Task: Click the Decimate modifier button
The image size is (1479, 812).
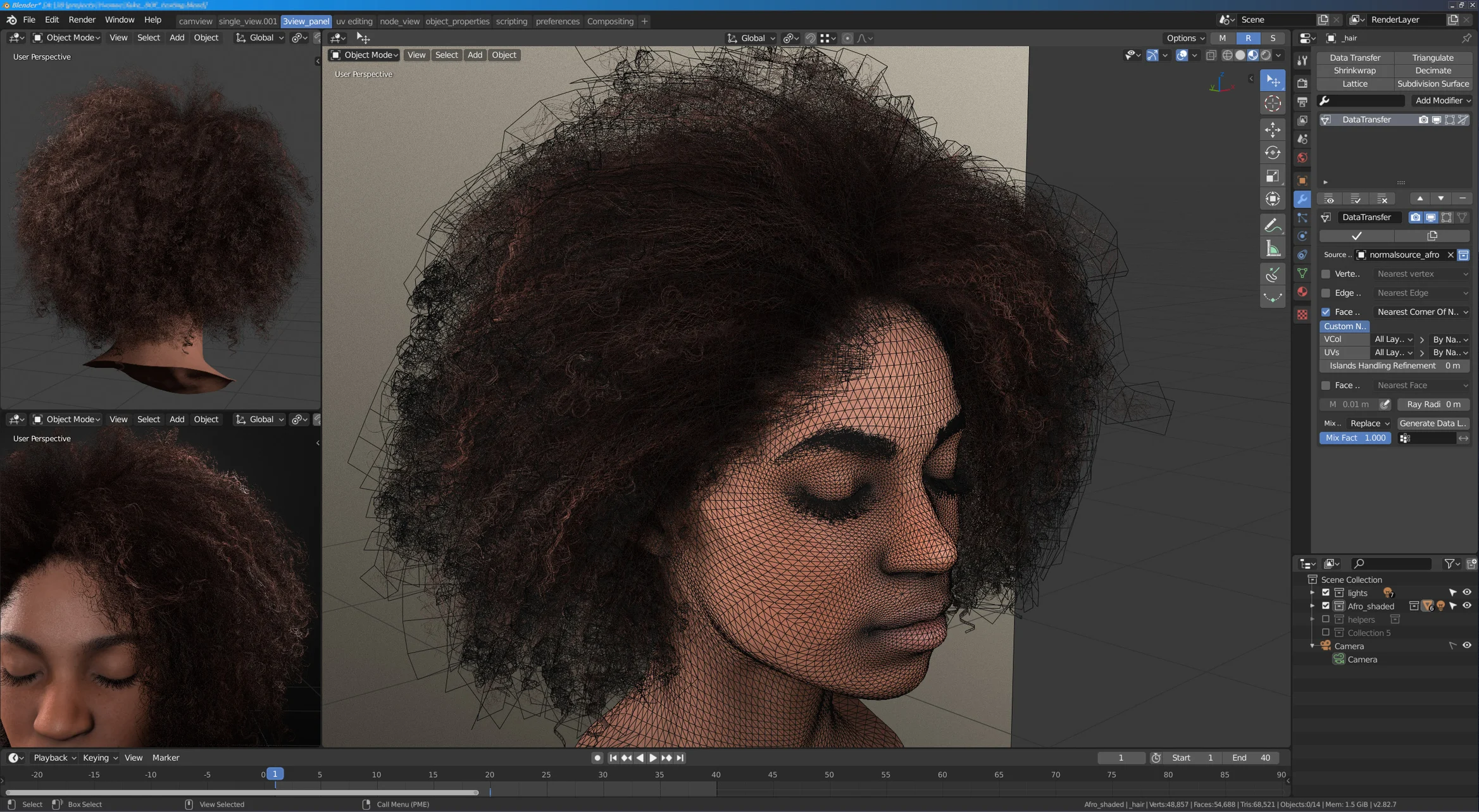Action: [1433, 70]
